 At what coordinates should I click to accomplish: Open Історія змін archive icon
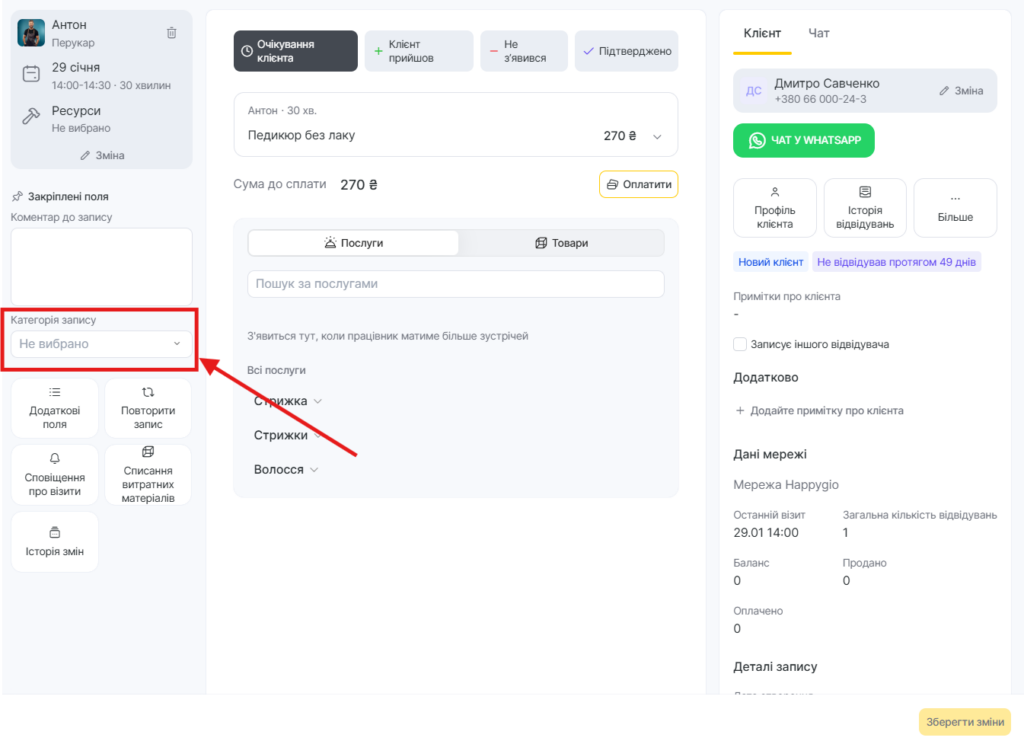[x=55, y=531]
